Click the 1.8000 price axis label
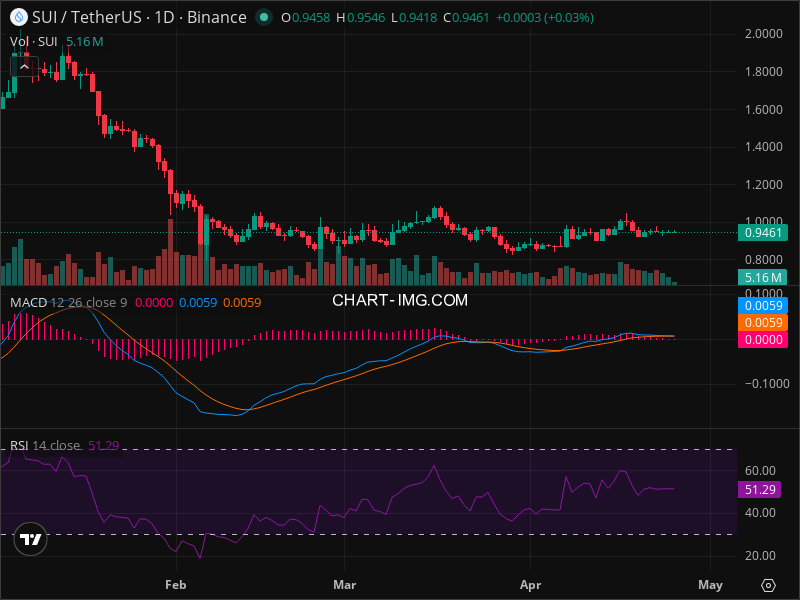This screenshot has width=800, height=600. (763, 71)
